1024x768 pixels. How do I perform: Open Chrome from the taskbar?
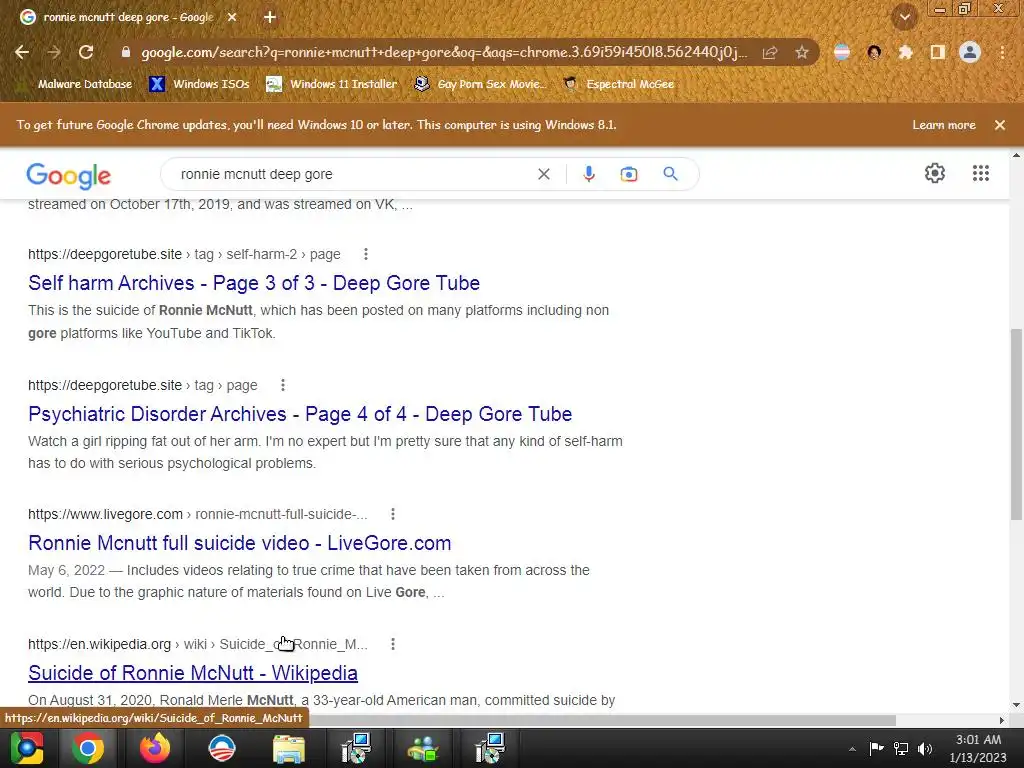click(x=88, y=748)
